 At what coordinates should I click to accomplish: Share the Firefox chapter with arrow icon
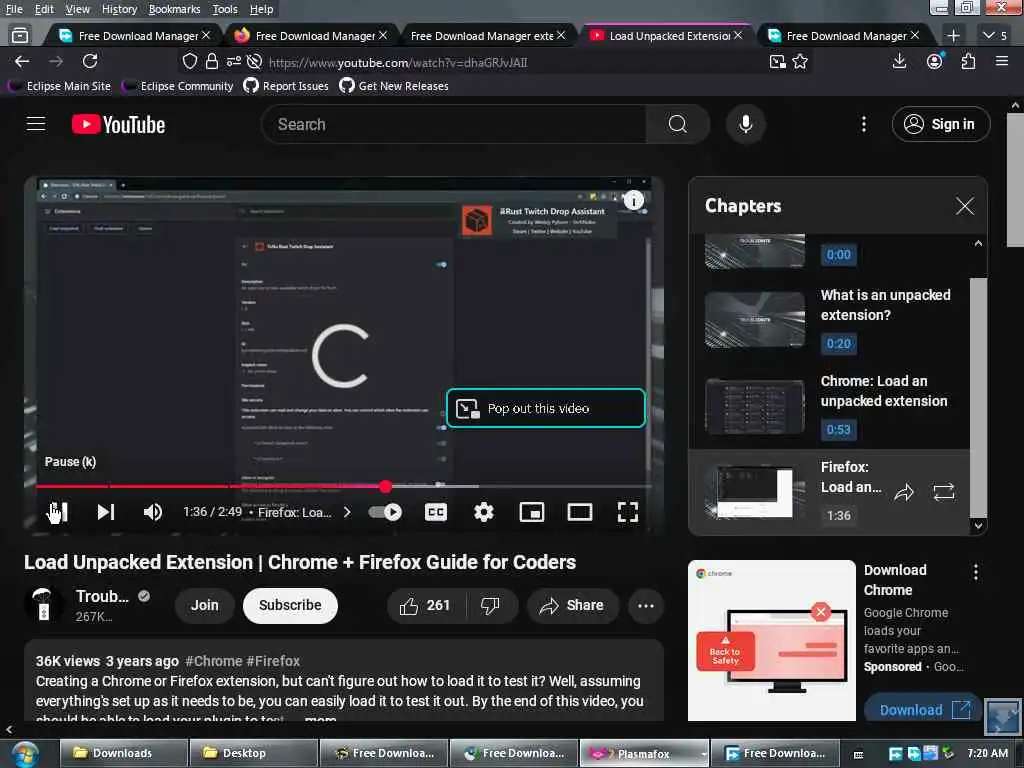coord(904,492)
